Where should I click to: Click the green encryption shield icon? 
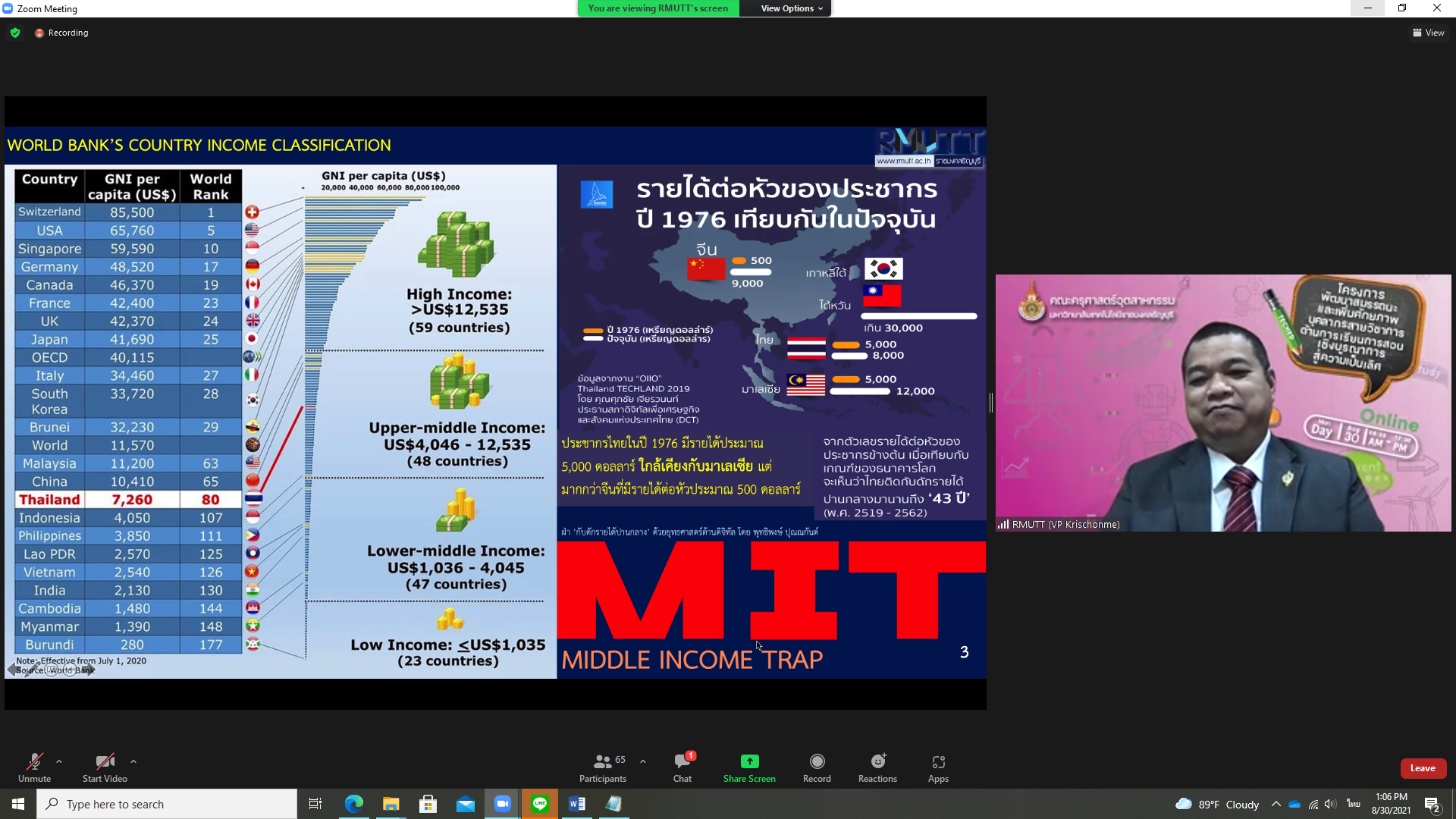15,33
